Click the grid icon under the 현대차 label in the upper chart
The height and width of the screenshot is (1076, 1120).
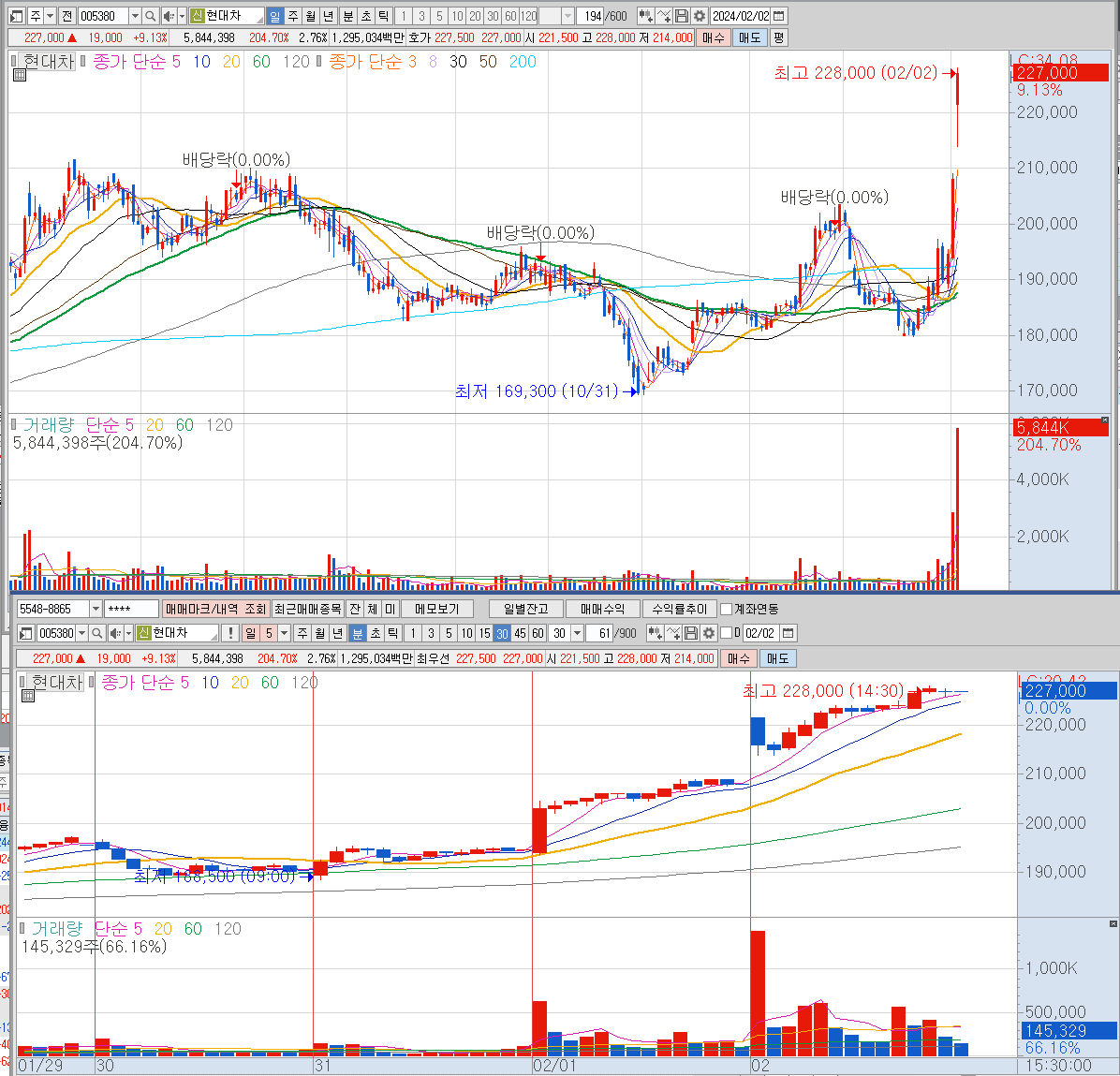pyautogui.click(x=20, y=75)
